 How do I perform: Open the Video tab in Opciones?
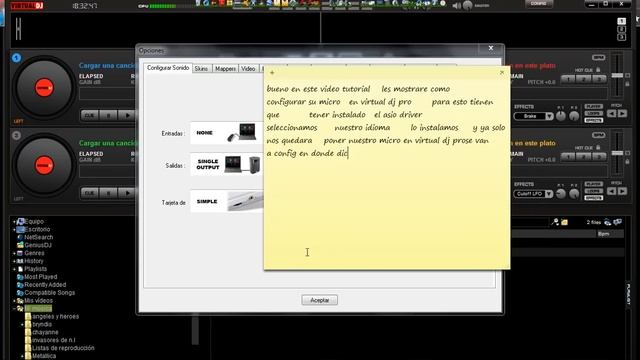[x=248, y=69]
